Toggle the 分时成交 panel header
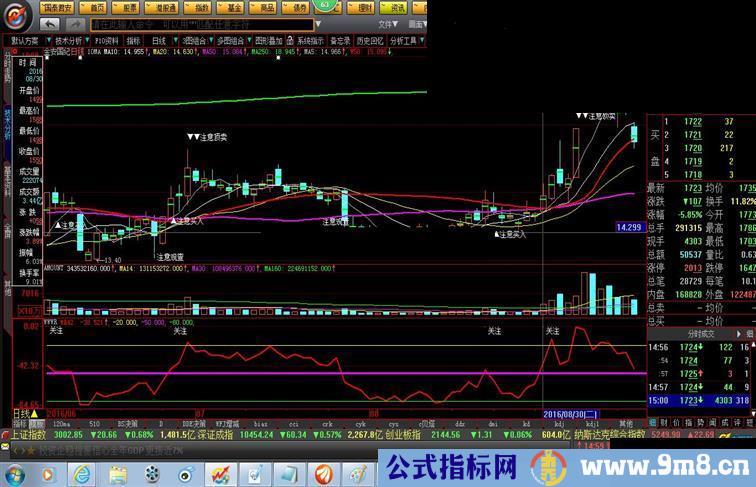Screen dimensions: 756x487 700,334
